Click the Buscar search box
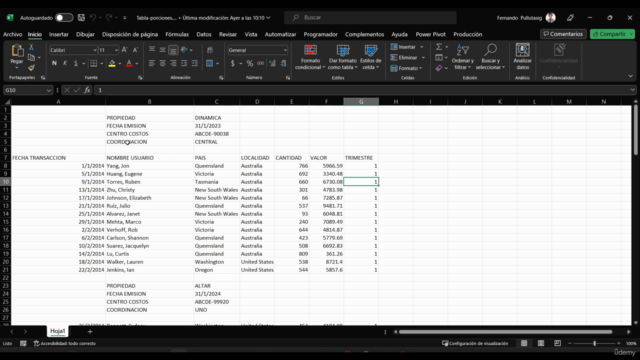Screen dimensions: 640x360 (x=370, y=18)
